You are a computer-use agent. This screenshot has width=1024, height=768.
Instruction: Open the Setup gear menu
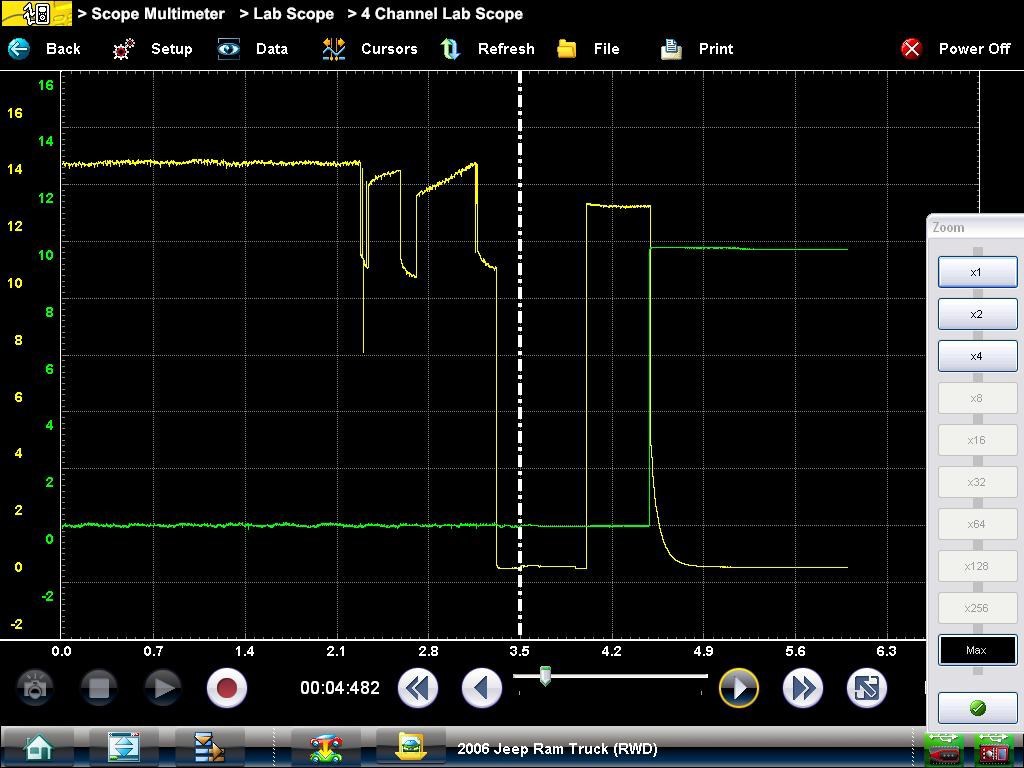(x=124, y=48)
